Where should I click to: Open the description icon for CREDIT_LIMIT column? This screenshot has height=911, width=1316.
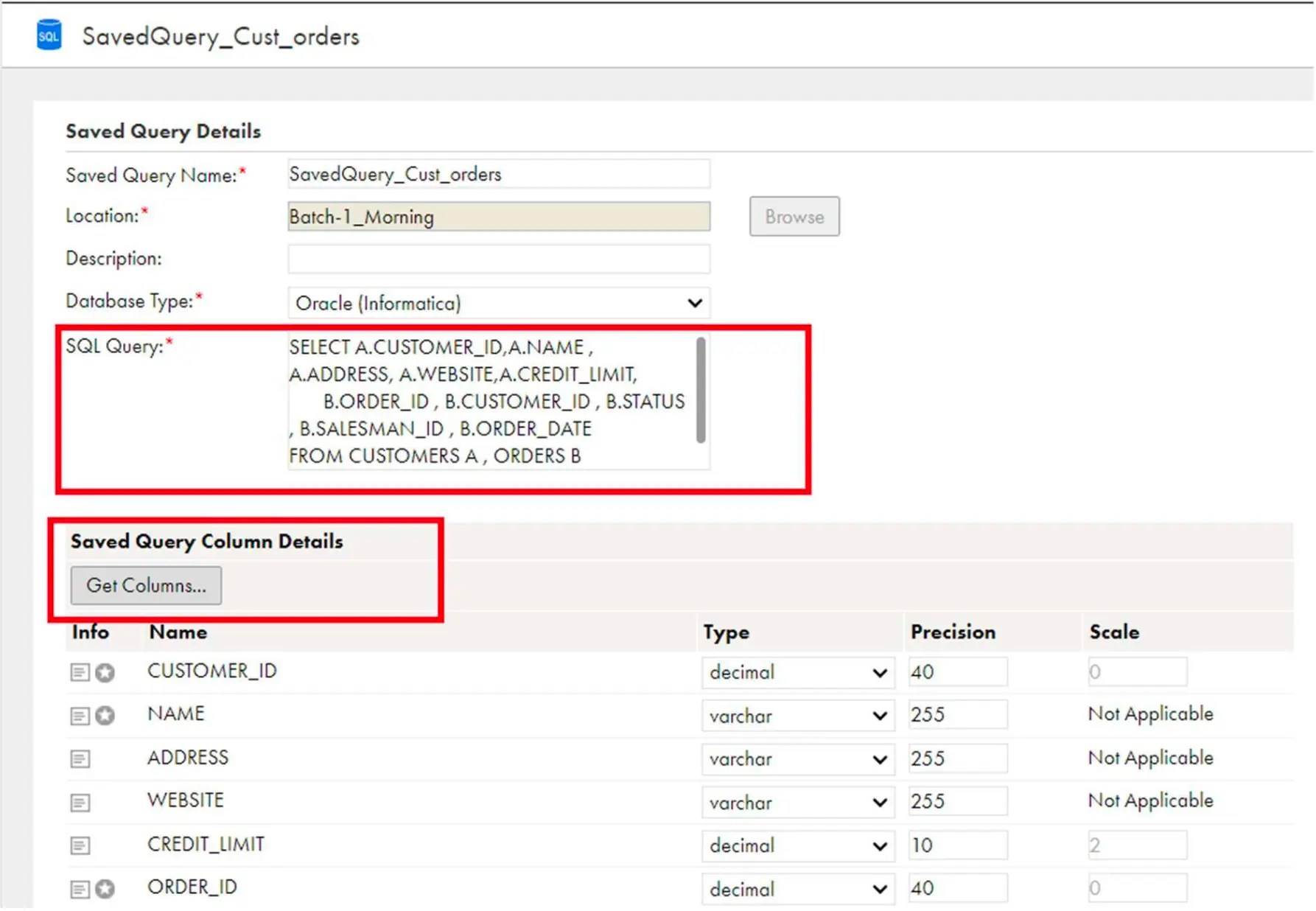pos(79,845)
